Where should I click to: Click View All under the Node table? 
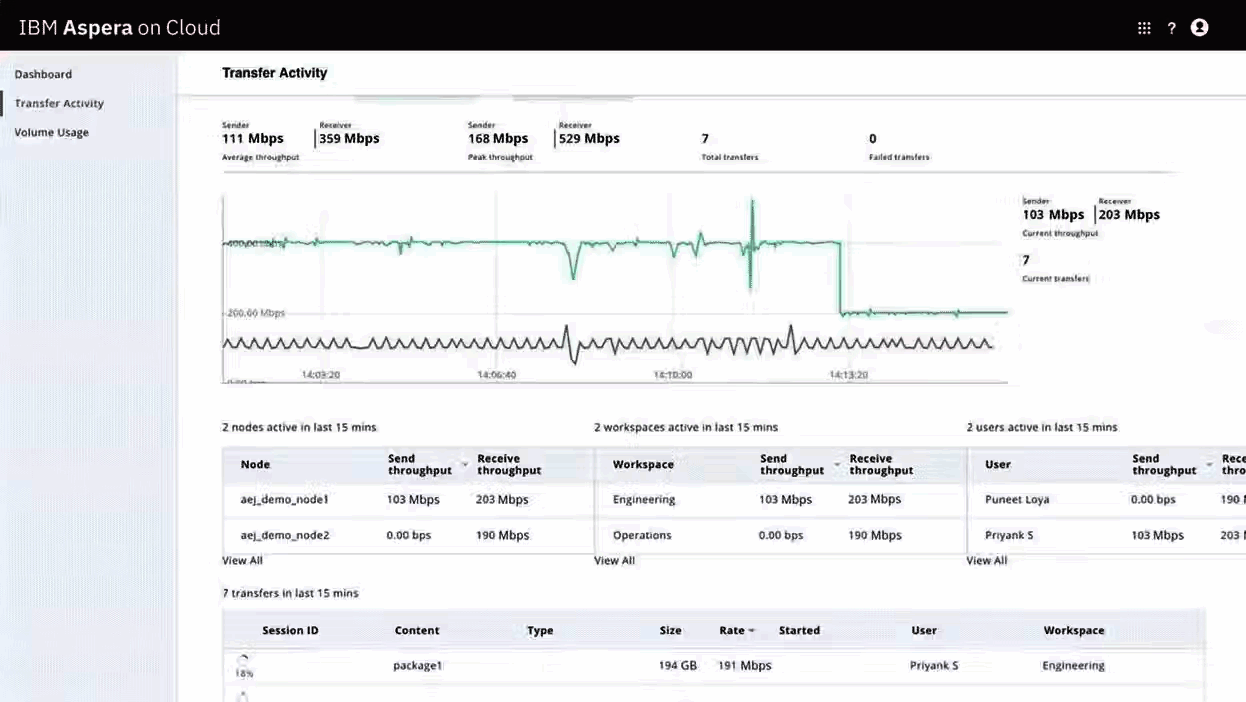[242, 561]
